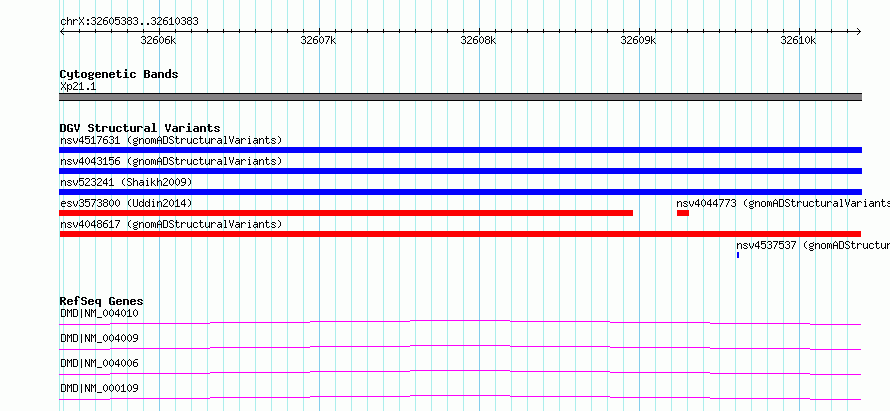
Task: Click the nsv4517631 variant label
Action: pyautogui.click(x=171, y=140)
